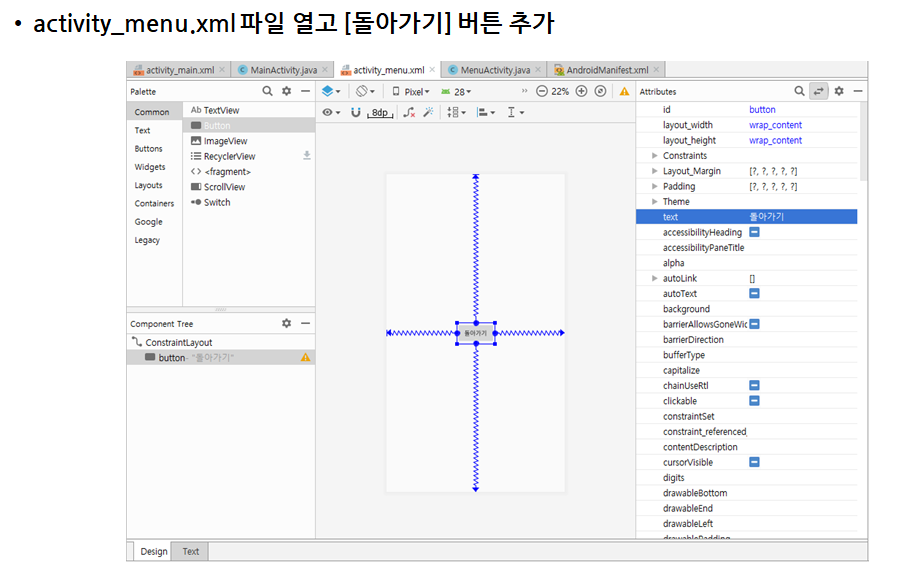Viewport: 904px width, 562px height.
Task: Search in Attributes panel
Action: tap(799, 91)
